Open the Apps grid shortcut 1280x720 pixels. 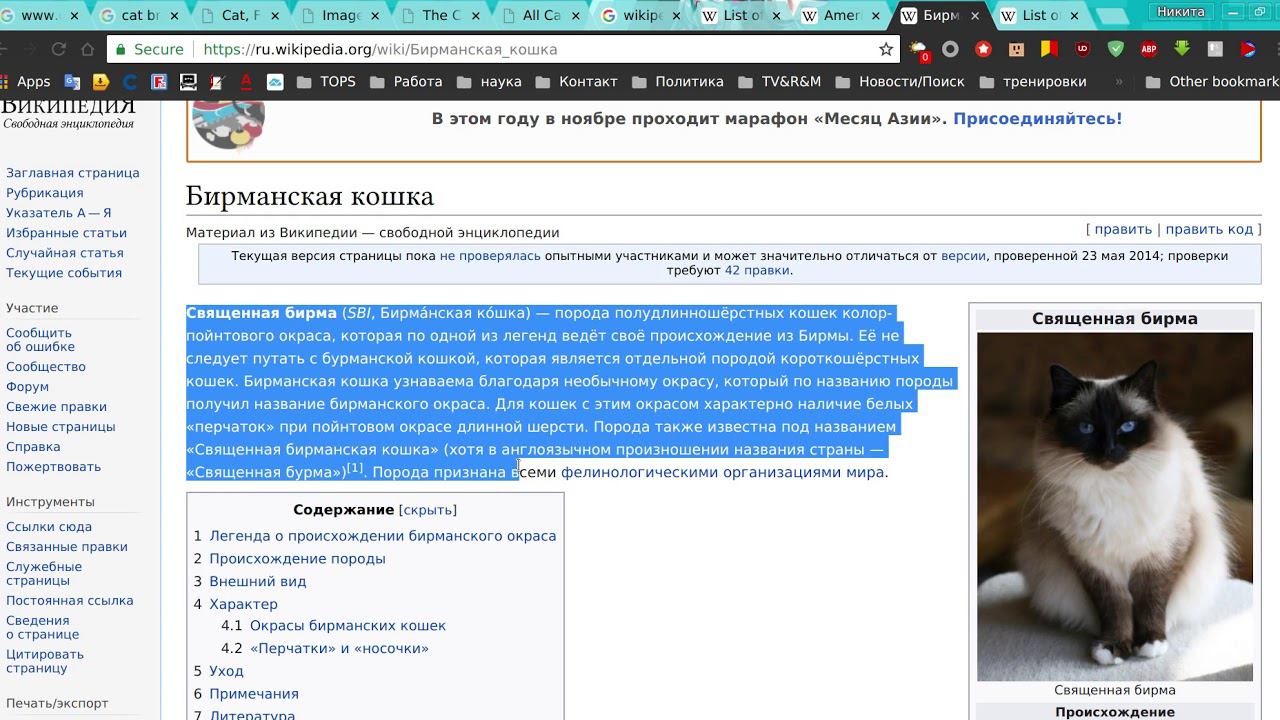pyautogui.click(x=26, y=82)
